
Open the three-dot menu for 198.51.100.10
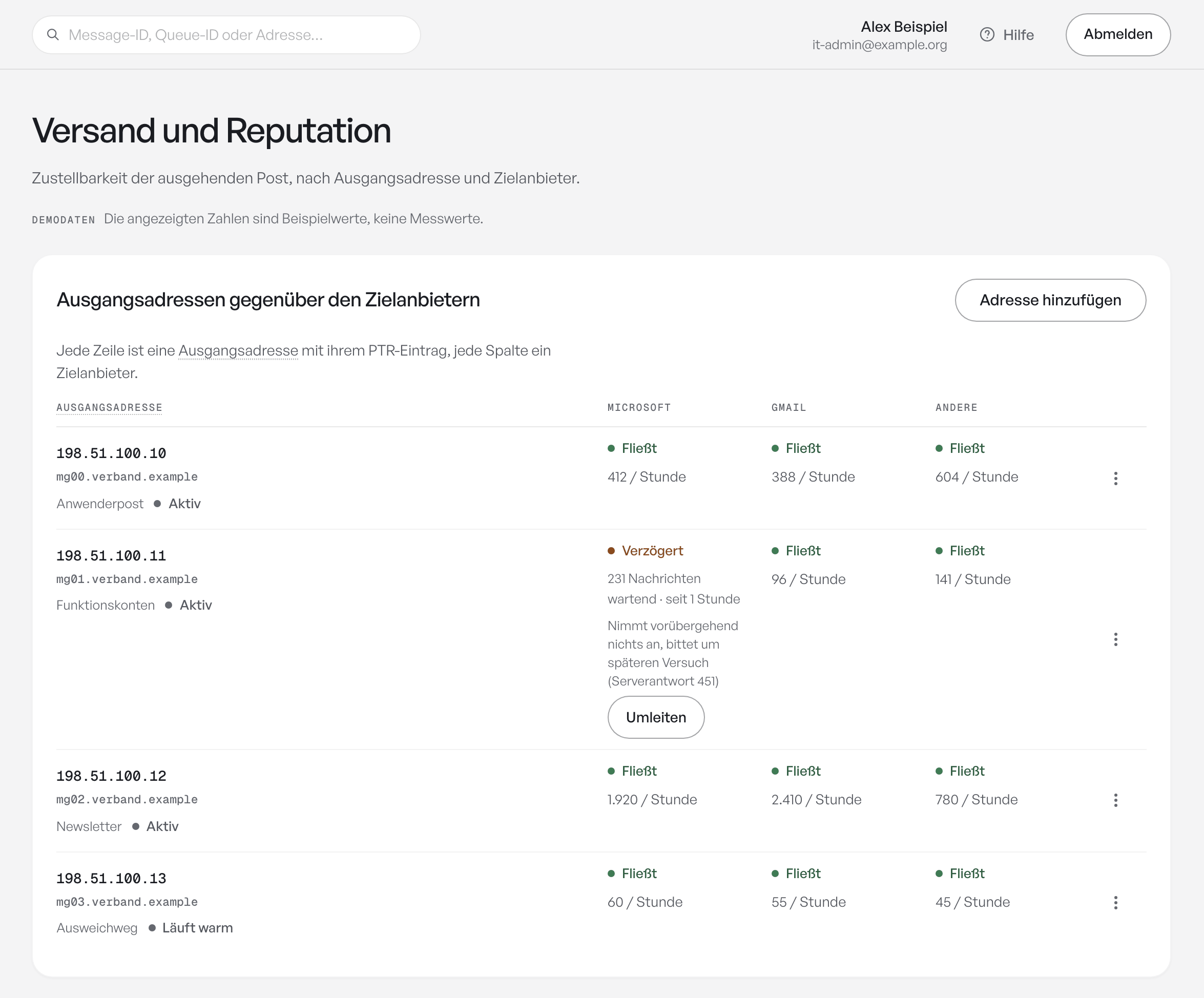pyautogui.click(x=1115, y=478)
